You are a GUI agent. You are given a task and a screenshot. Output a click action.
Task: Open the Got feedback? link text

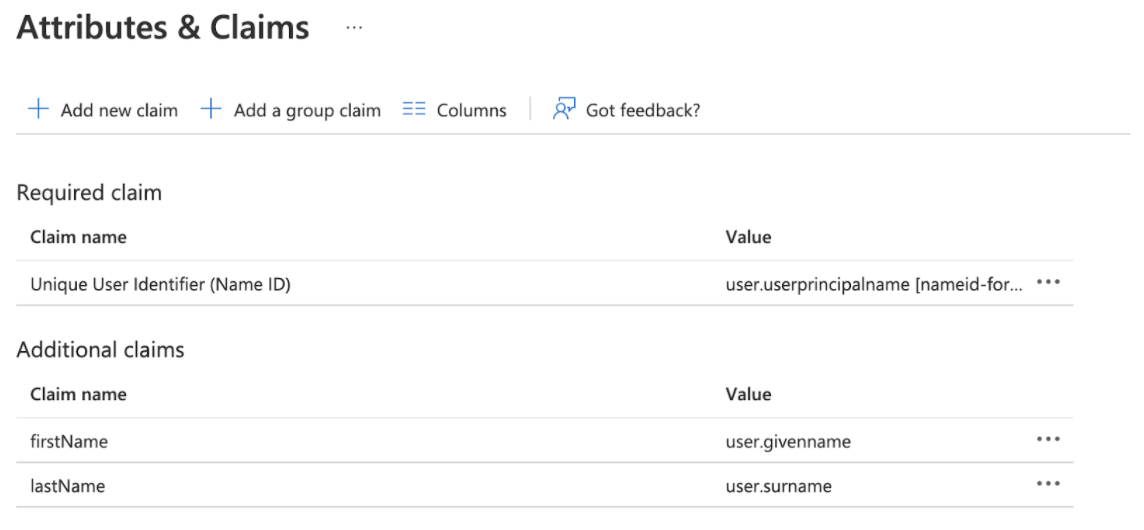click(642, 110)
